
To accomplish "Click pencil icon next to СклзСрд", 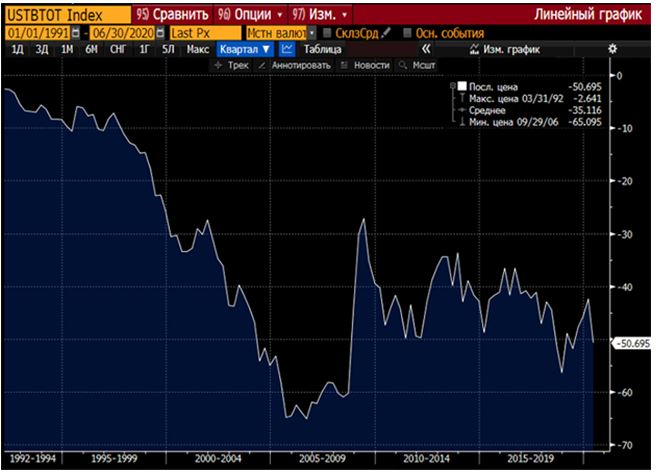I will click(386, 33).
